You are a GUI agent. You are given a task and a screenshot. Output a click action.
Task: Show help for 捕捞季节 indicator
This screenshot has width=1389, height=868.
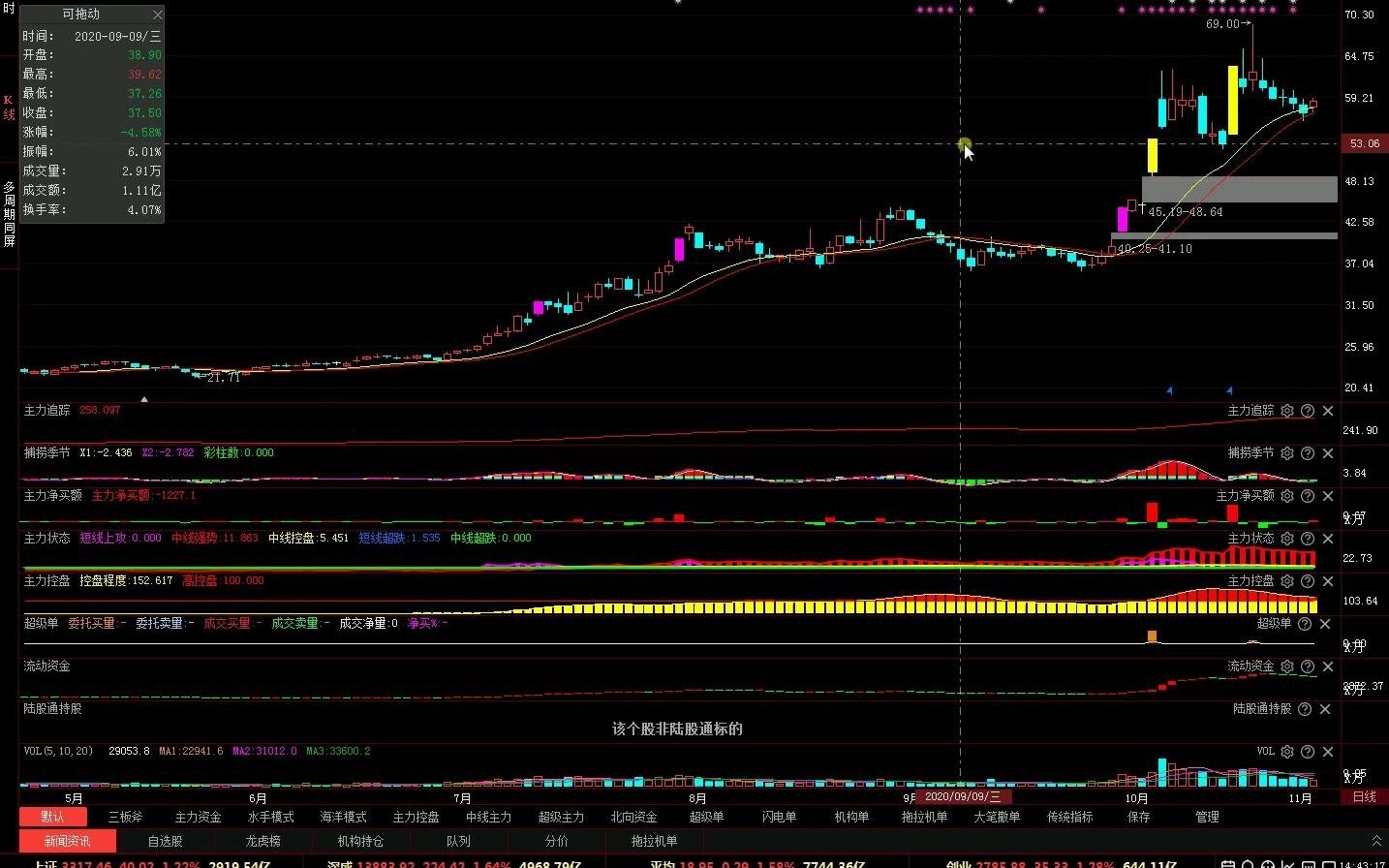[x=1308, y=453]
